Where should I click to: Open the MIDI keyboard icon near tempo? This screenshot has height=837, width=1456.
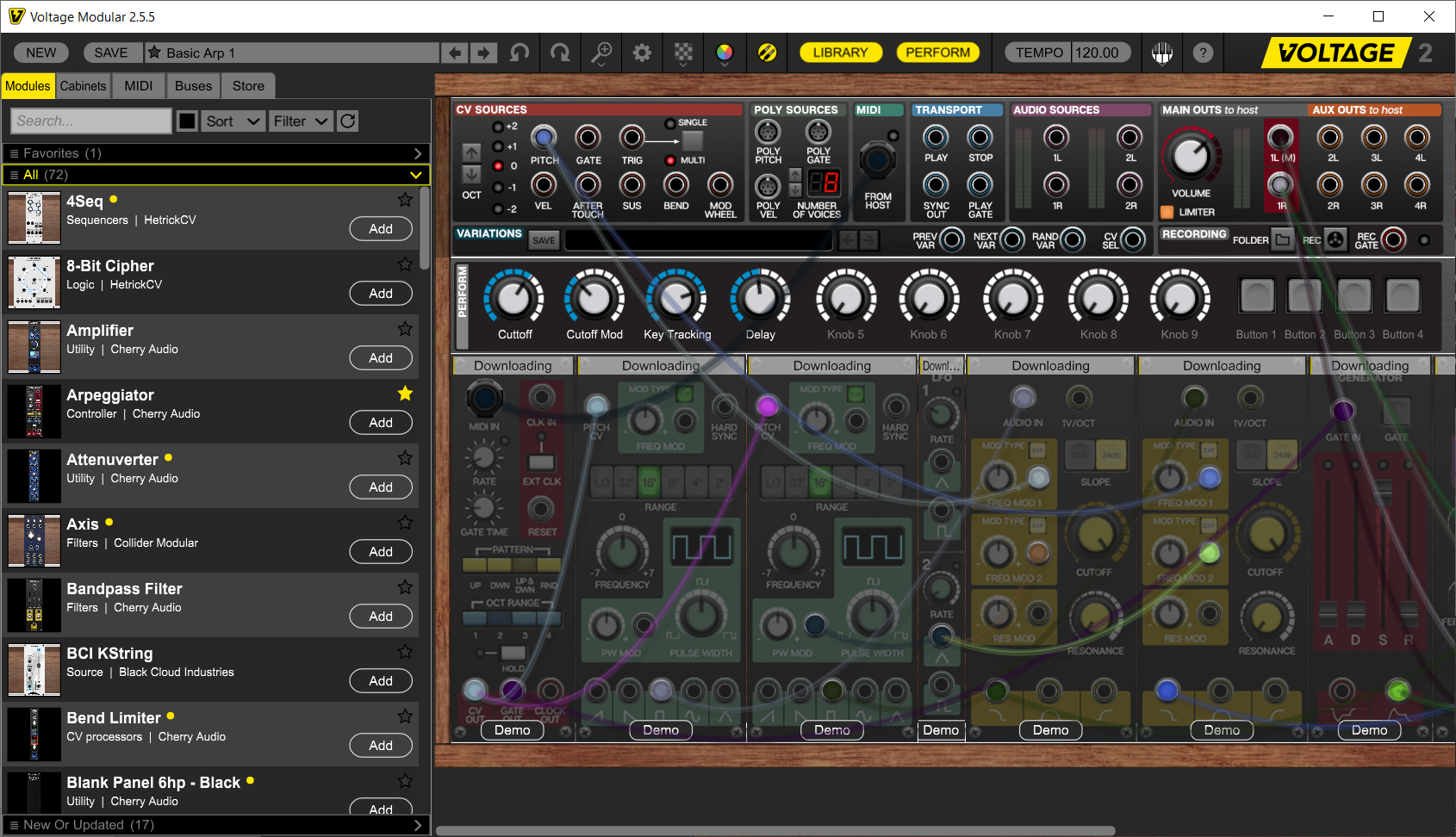[x=1162, y=53]
